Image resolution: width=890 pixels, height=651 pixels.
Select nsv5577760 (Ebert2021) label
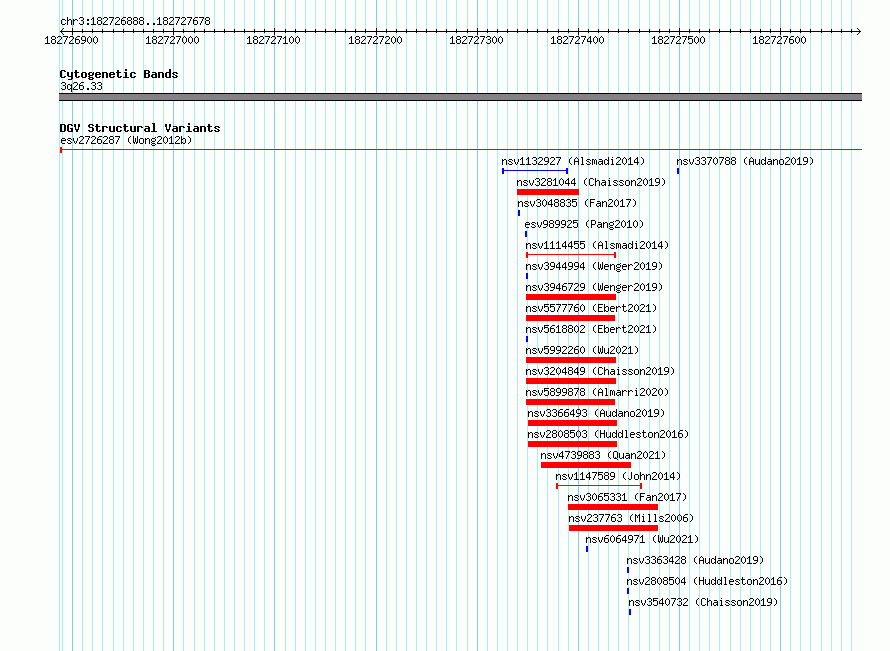tap(591, 308)
